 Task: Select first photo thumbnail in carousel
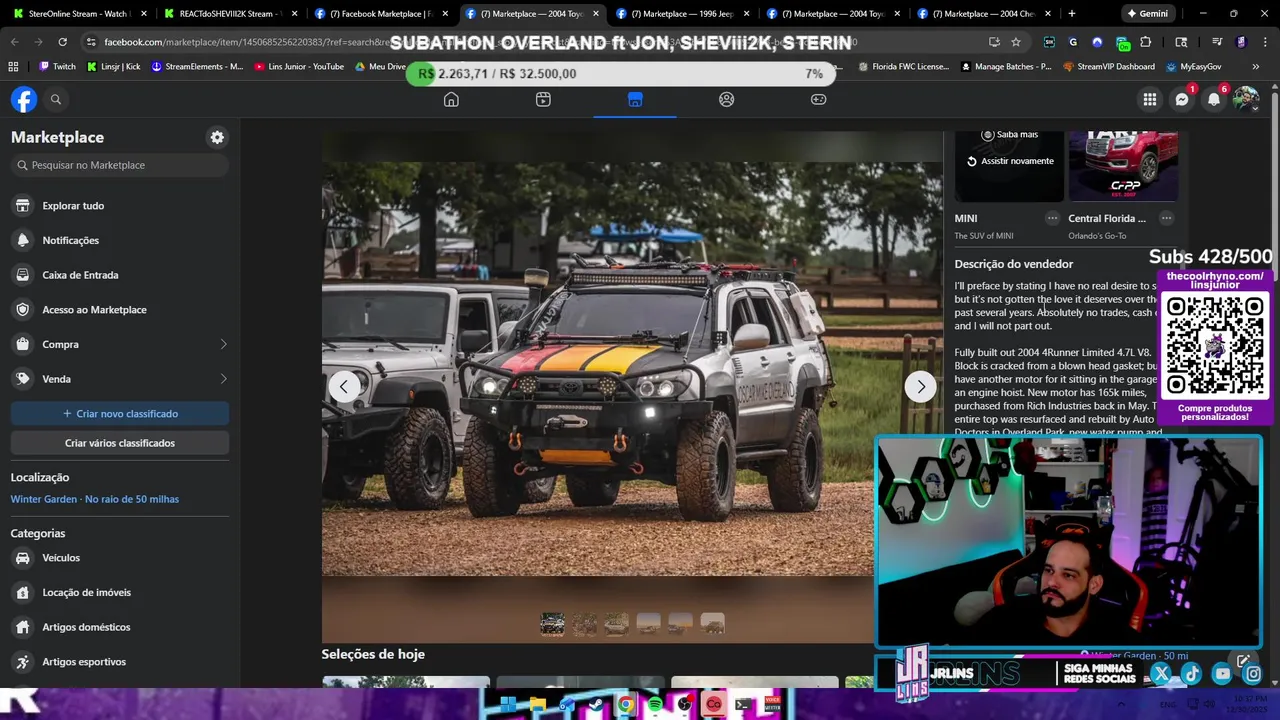click(x=552, y=624)
